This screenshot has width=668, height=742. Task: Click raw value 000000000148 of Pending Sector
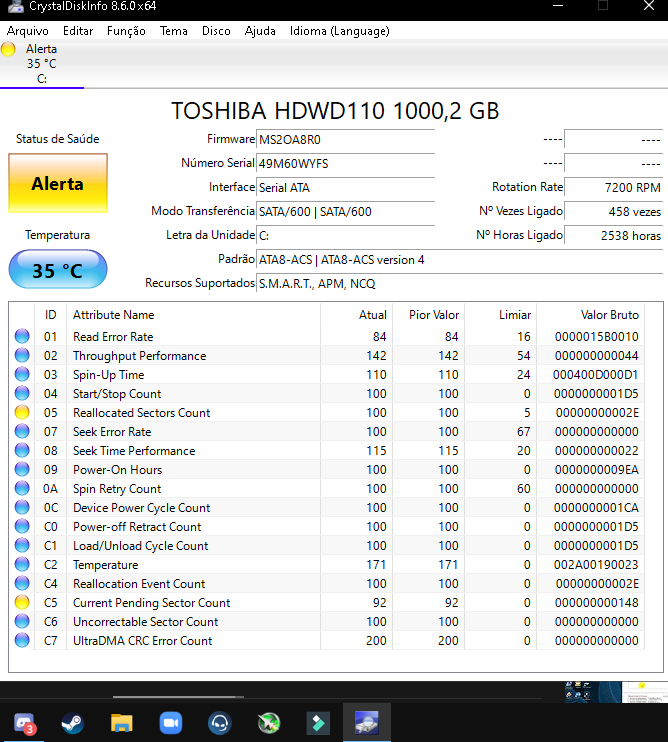pos(597,602)
